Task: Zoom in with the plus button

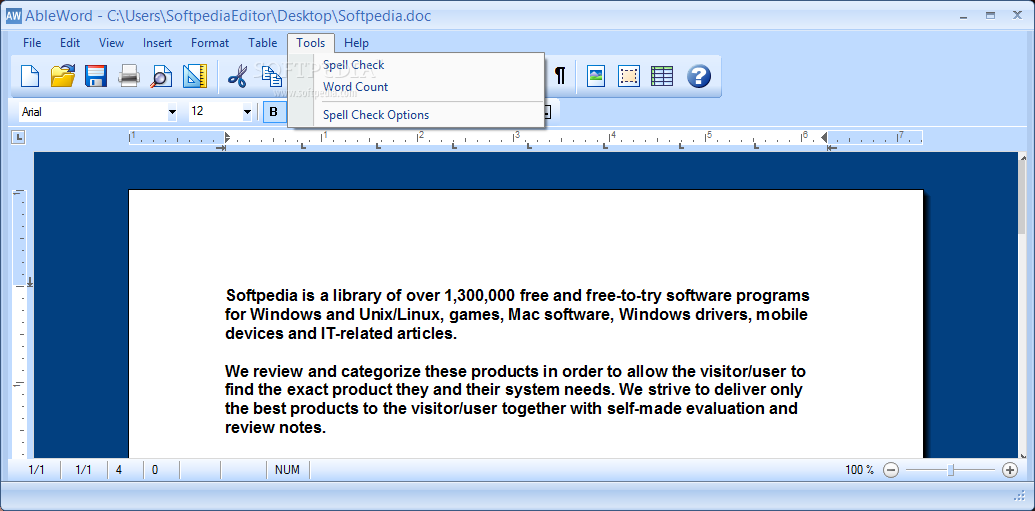Action: tap(1010, 470)
